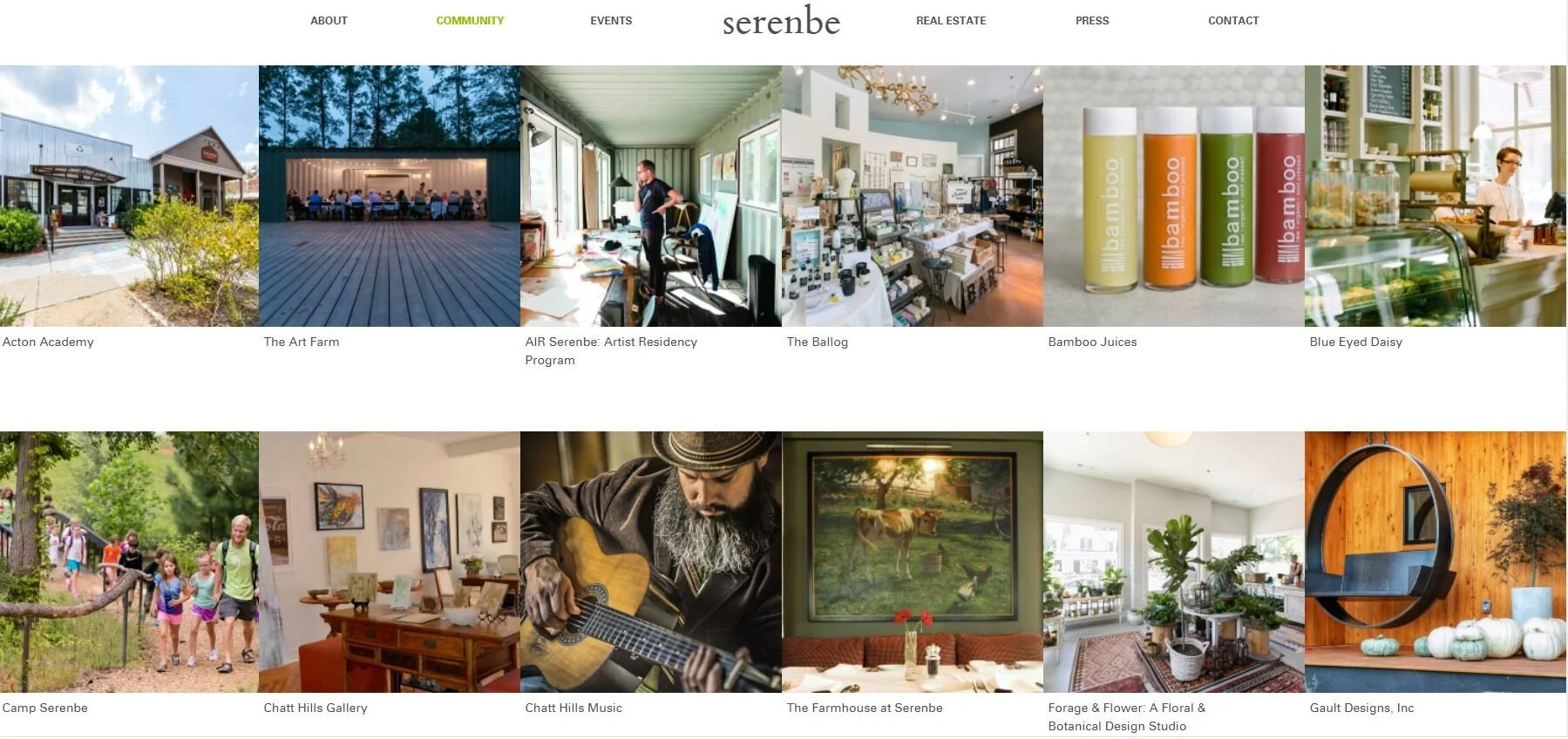Open the Camp Serenbe hikers photo
Viewport: 1568px width, 739px height.
click(129, 562)
